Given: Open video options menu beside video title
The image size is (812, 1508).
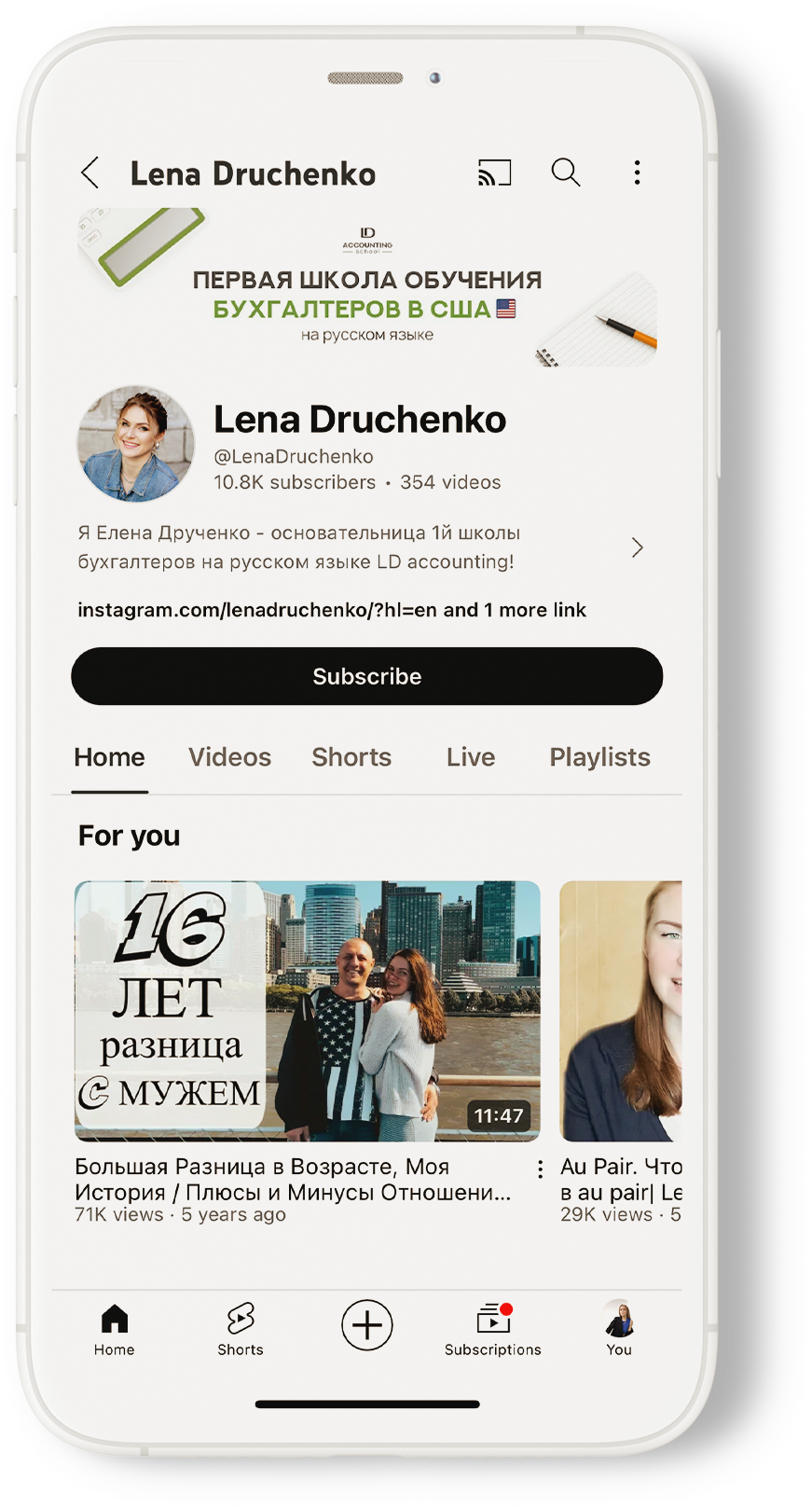Looking at the screenshot, I should tap(540, 1169).
